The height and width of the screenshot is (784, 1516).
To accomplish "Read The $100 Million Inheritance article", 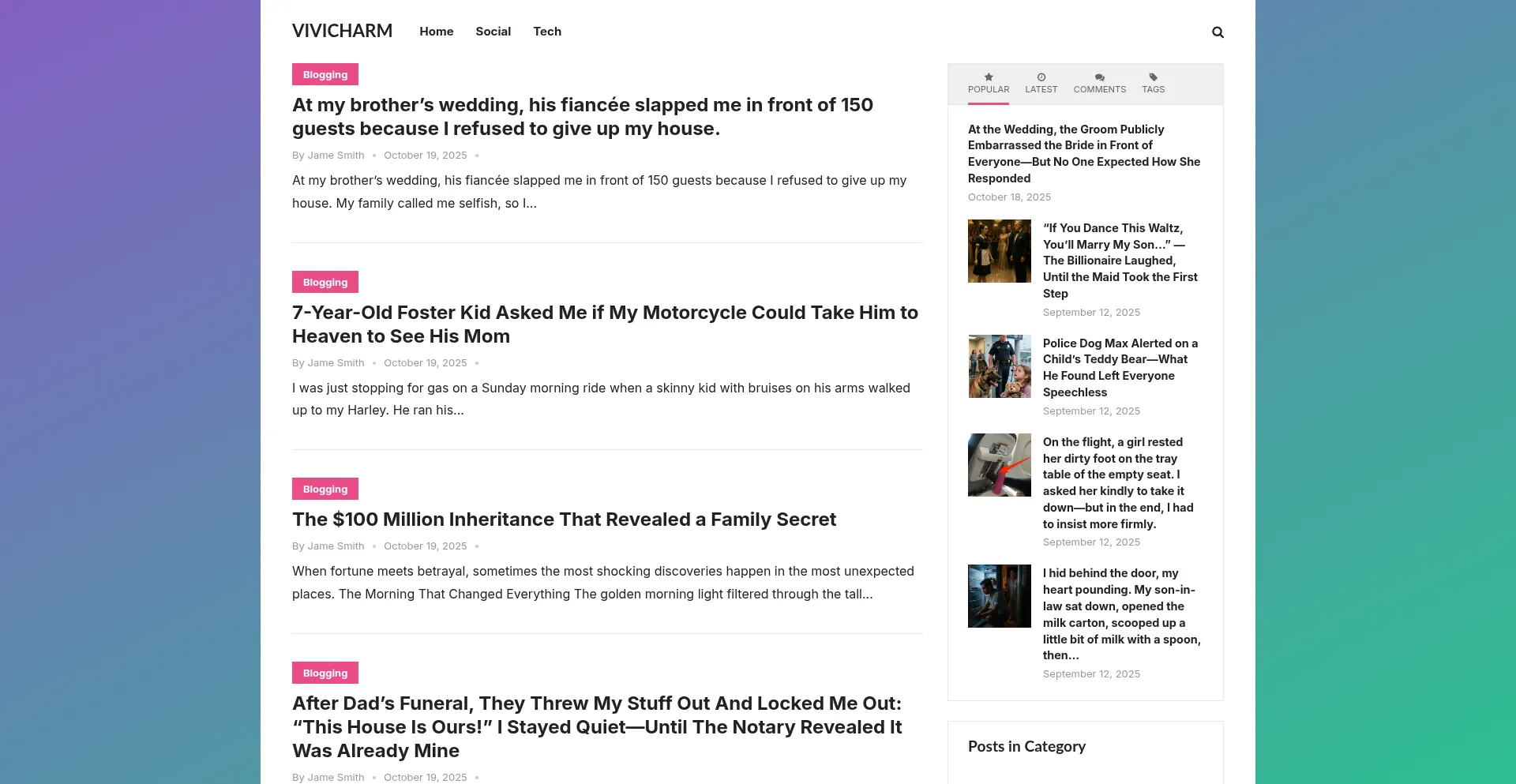I will point(564,520).
